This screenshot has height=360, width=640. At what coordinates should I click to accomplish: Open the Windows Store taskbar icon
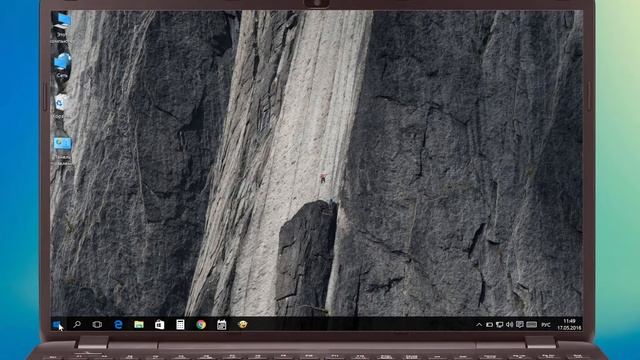(x=160, y=324)
